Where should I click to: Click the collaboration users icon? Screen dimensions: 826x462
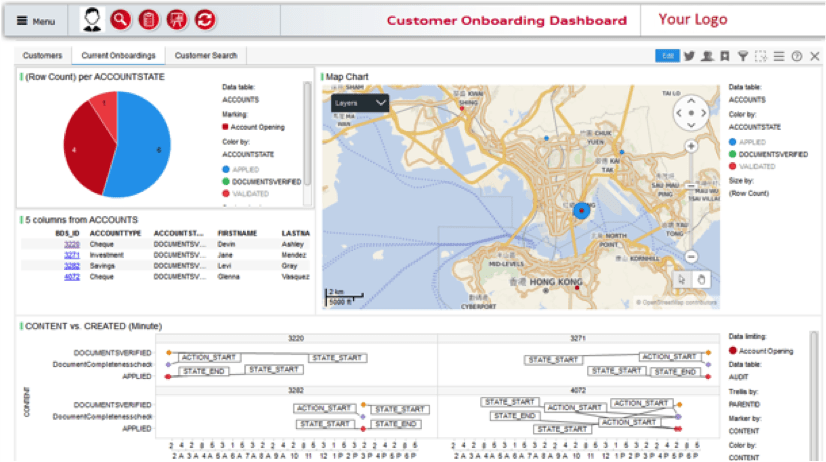coord(707,56)
